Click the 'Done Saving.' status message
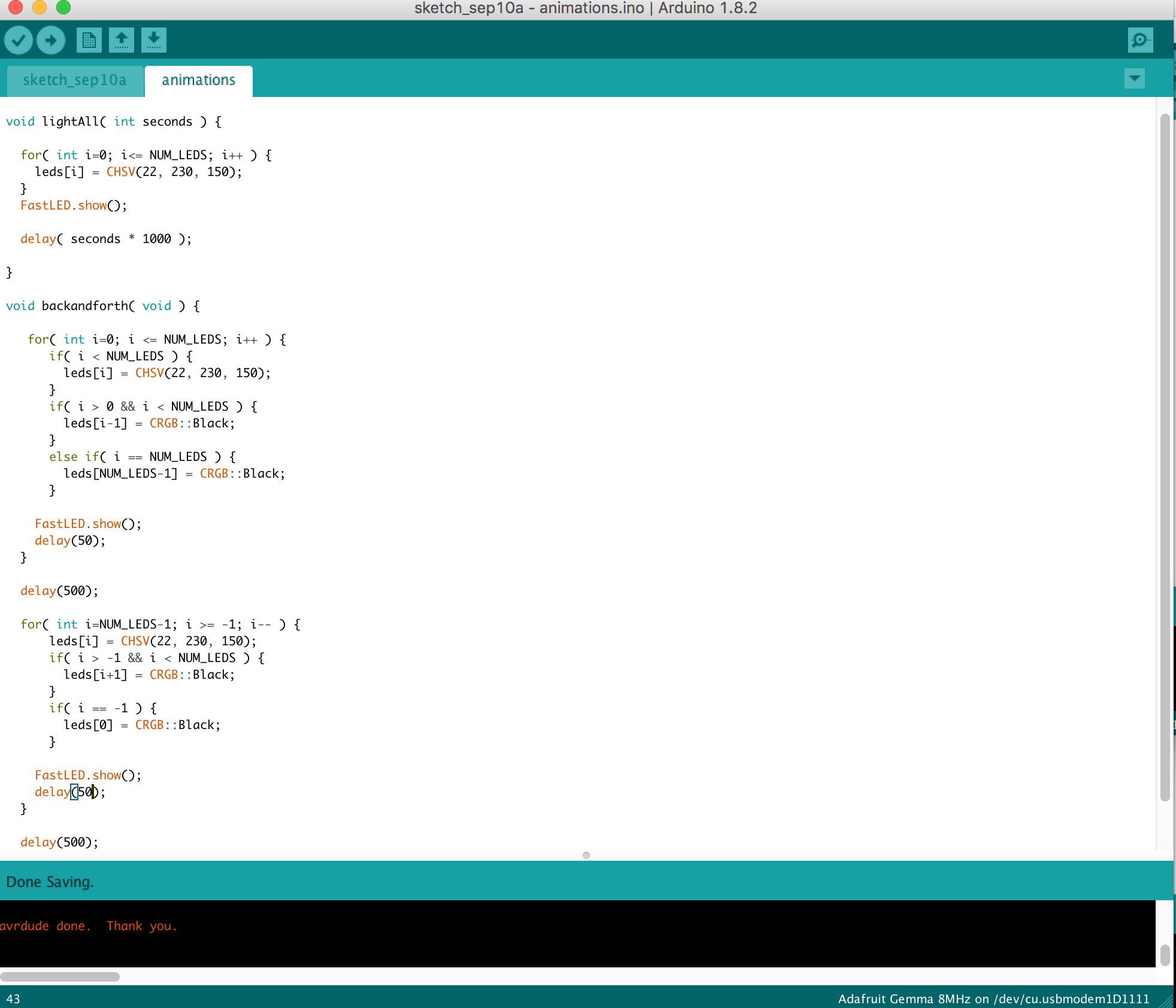The width and height of the screenshot is (1176, 1008). point(50,882)
